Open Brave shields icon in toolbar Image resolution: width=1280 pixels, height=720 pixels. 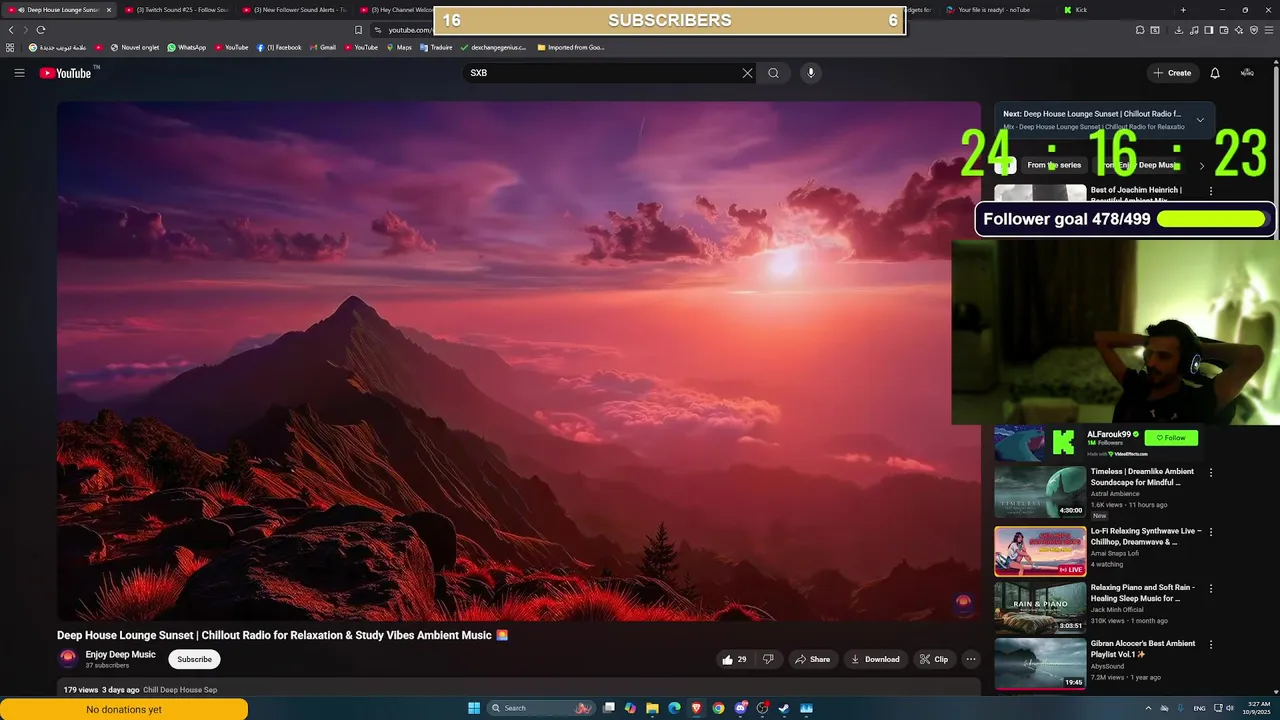tap(1254, 30)
